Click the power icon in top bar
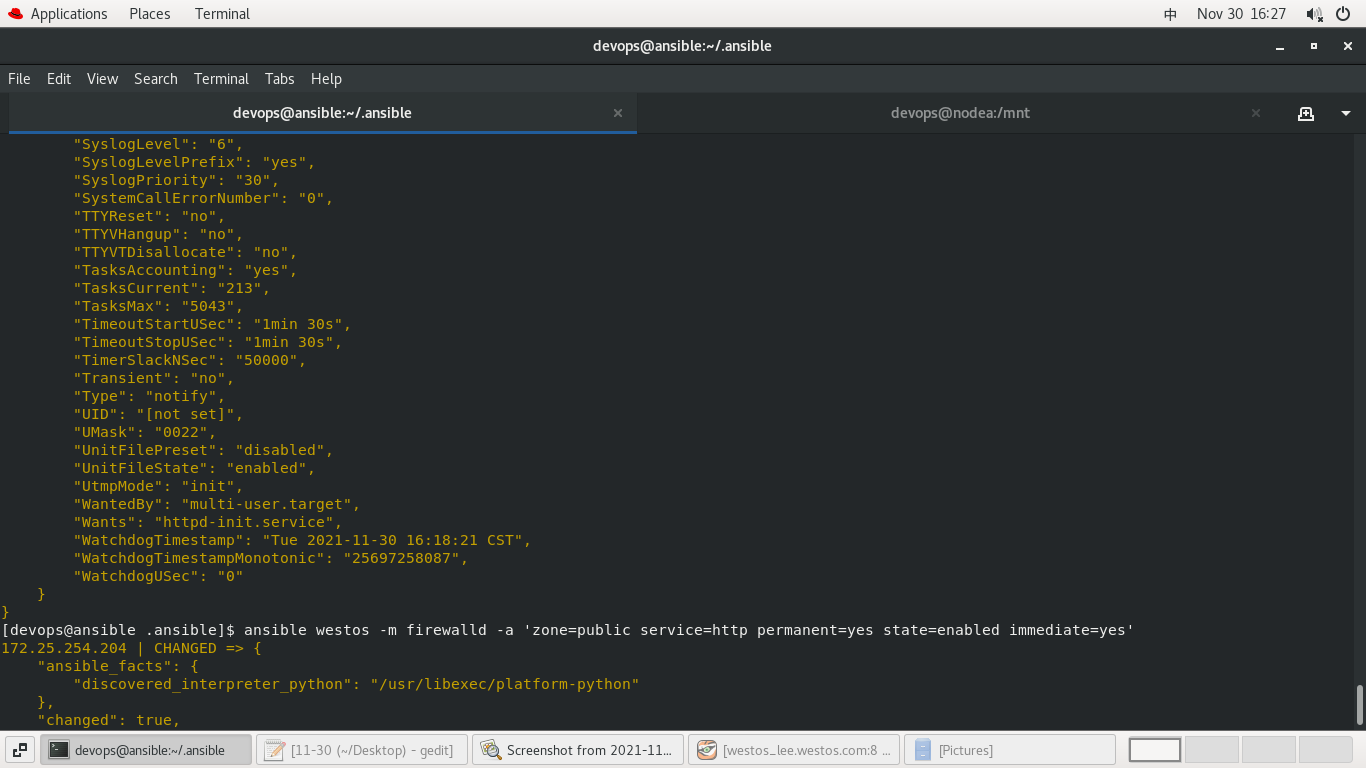This screenshot has height=768, width=1366. [x=1343, y=14]
